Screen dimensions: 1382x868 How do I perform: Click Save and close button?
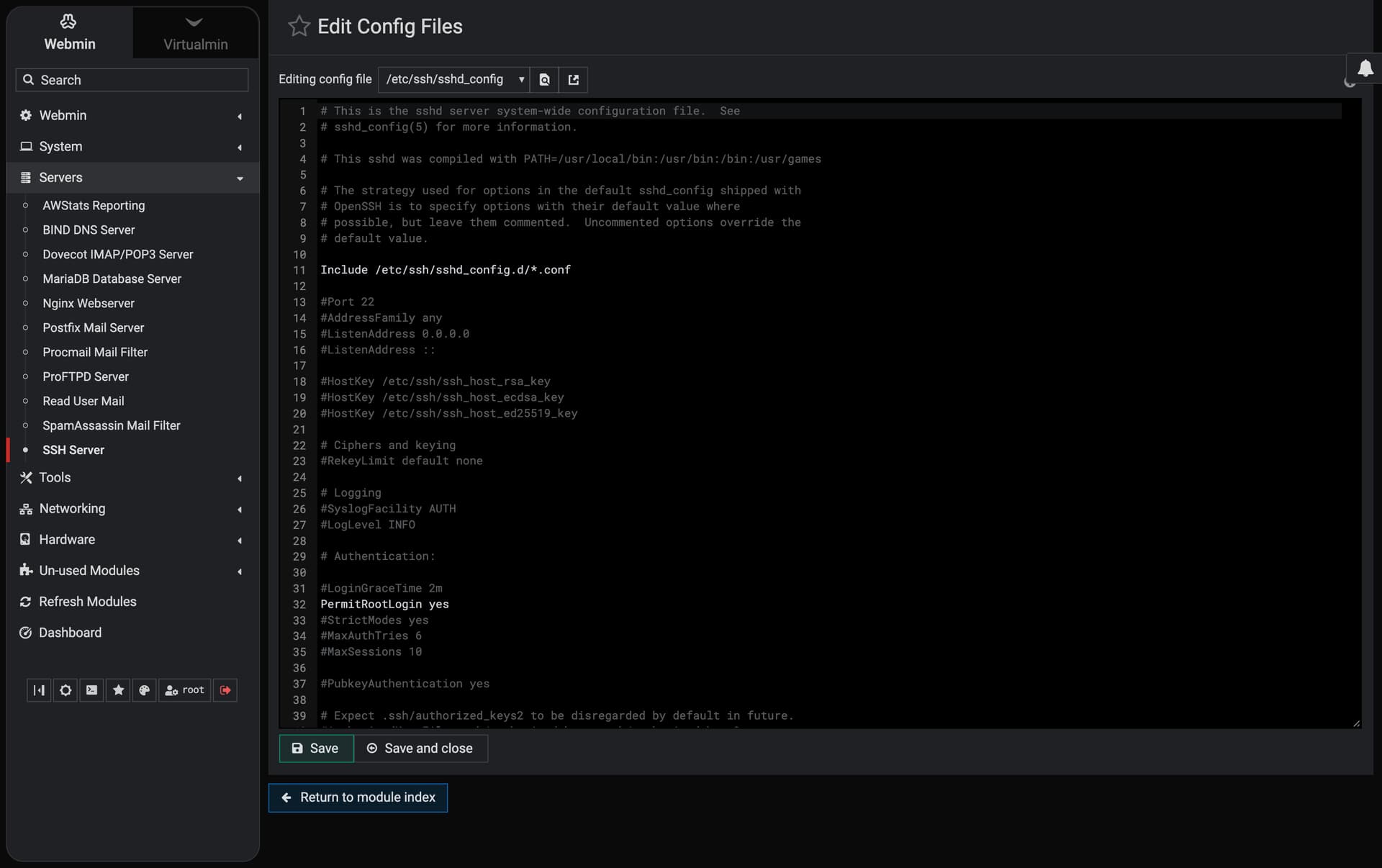420,749
